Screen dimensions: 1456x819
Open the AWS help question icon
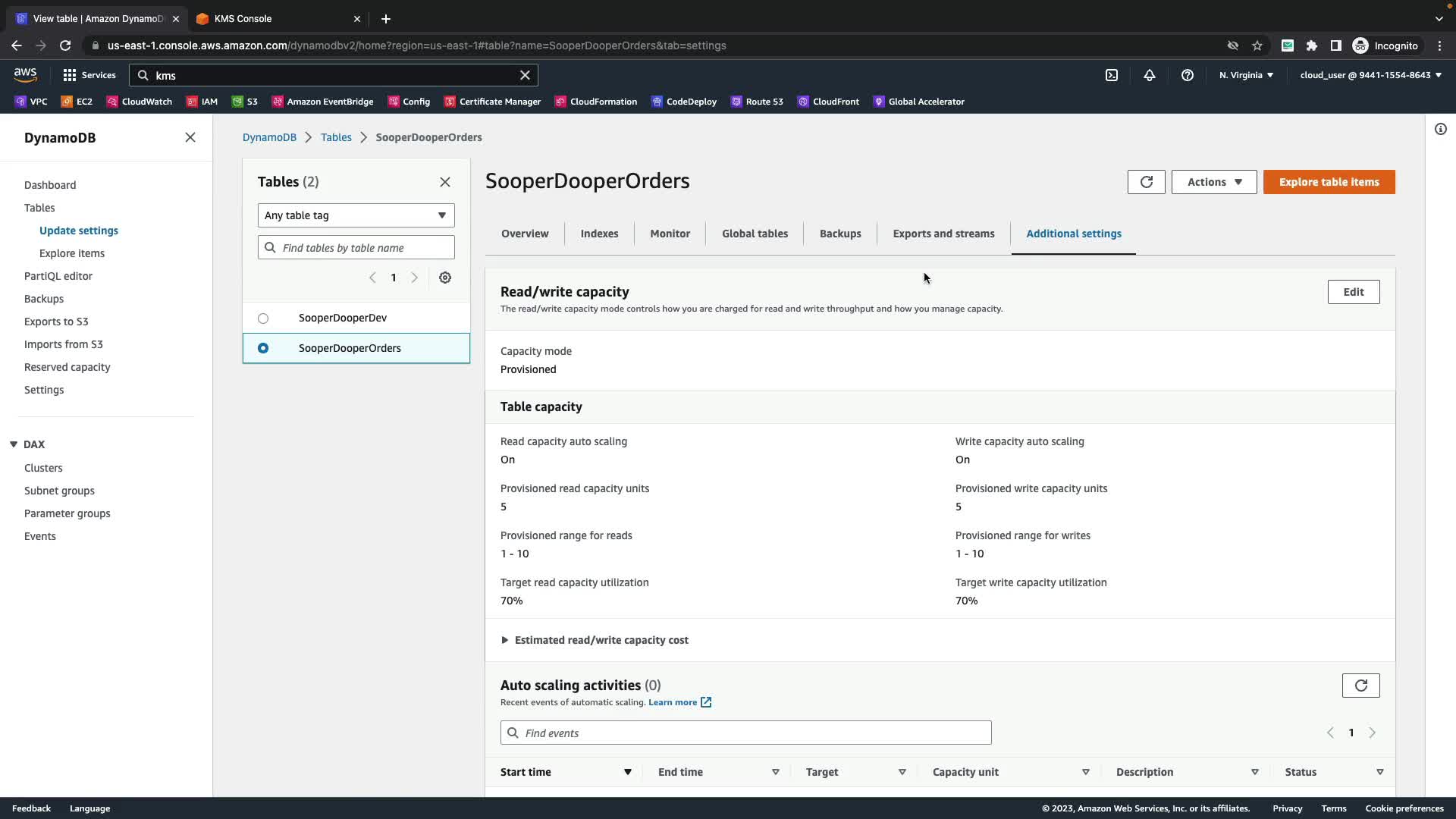pos(1188,75)
